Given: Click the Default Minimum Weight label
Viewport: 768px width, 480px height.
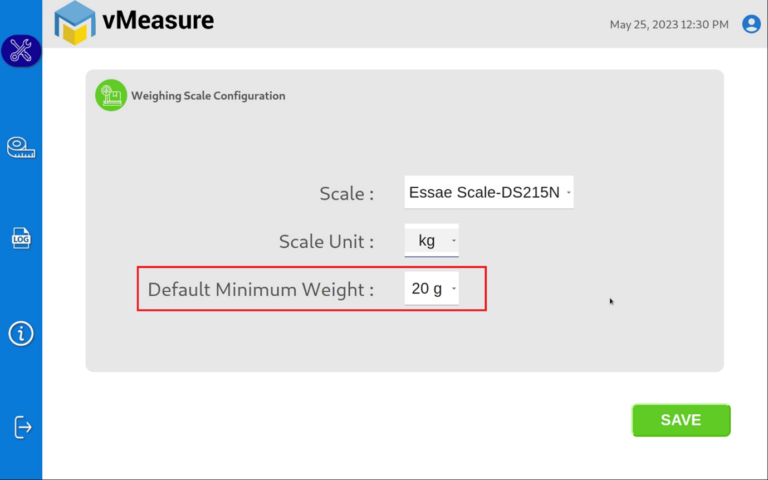Looking at the screenshot, I should [x=261, y=290].
